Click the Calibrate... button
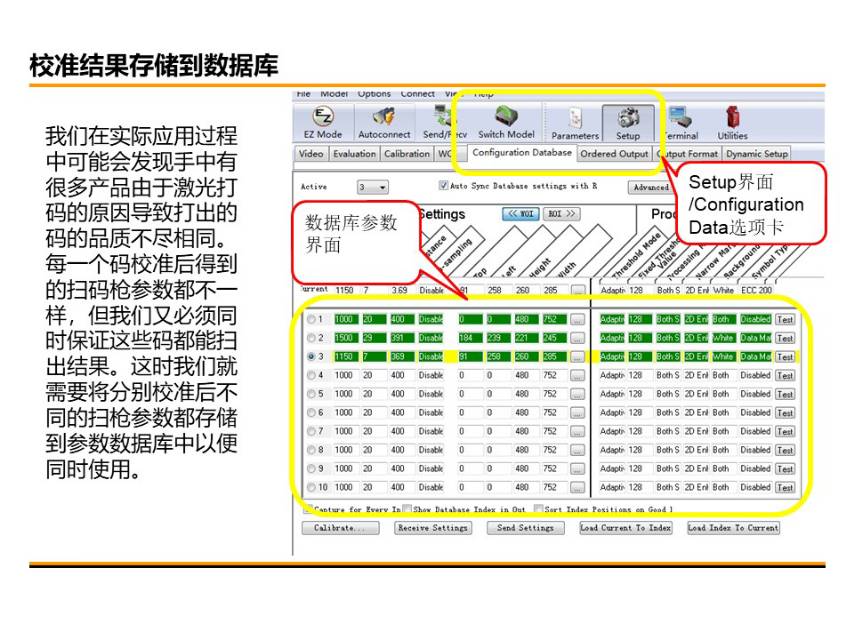Viewport: 854px width, 640px height. click(340, 528)
